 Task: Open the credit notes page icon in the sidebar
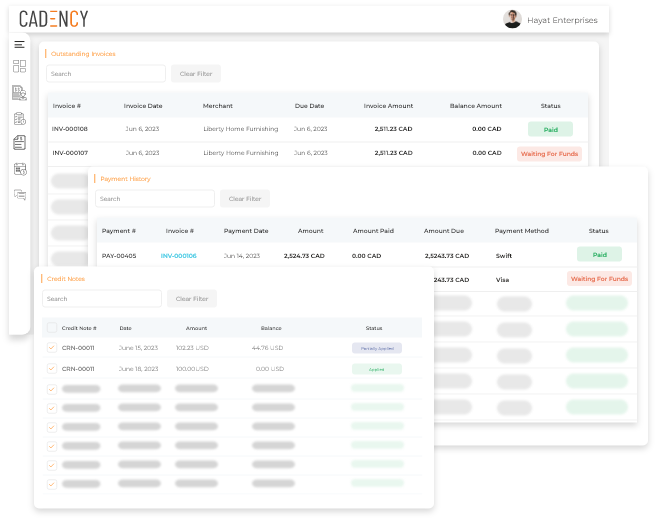click(x=19, y=143)
